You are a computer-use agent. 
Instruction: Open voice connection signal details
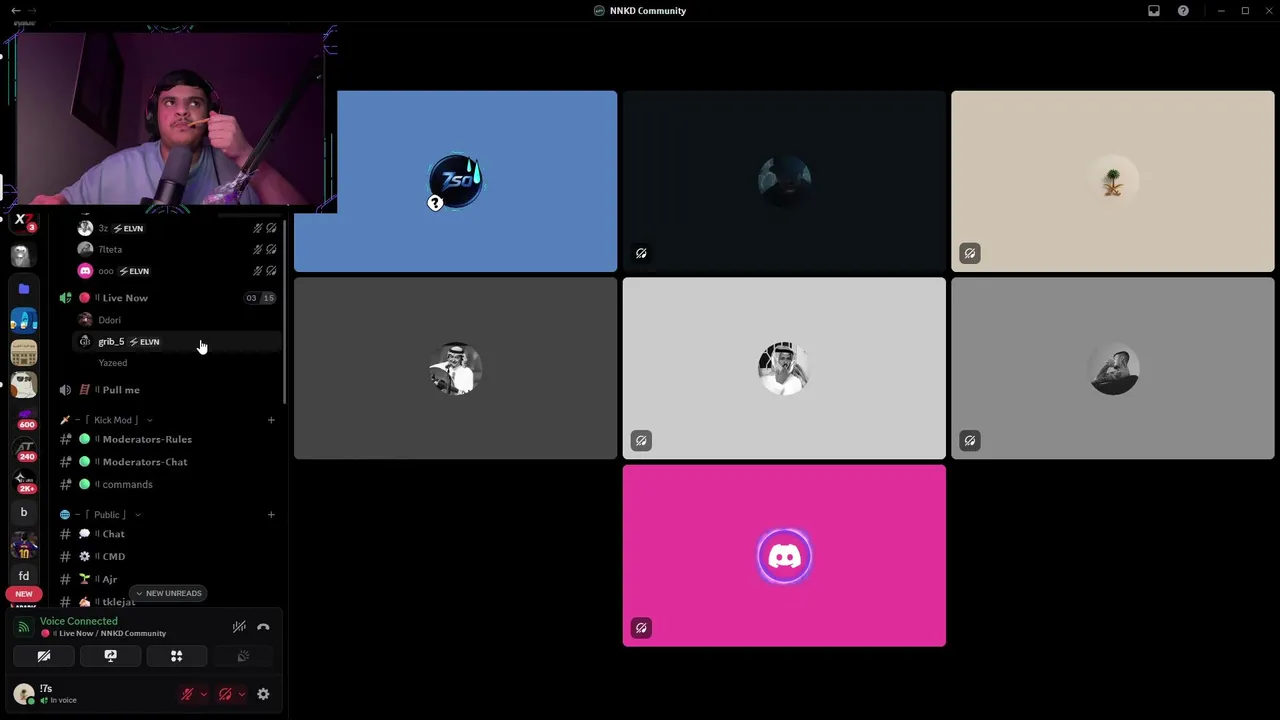[x=24, y=627]
